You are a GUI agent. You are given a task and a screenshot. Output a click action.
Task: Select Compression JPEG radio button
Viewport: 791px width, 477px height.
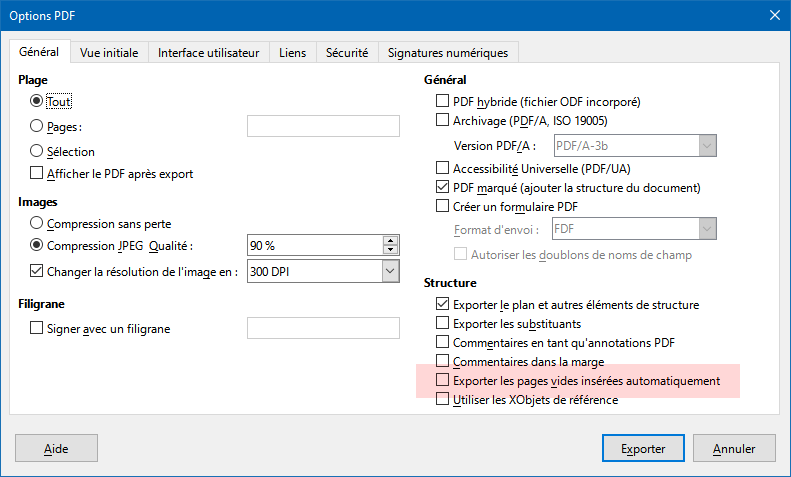(x=36, y=245)
